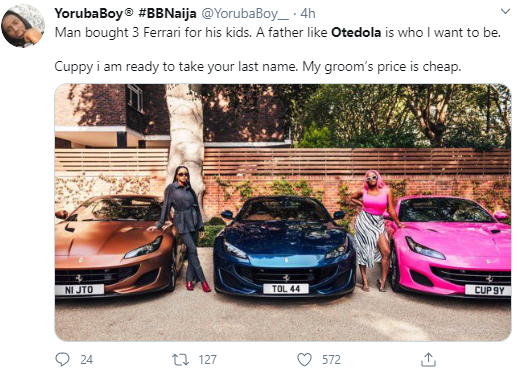This screenshot has height=370, width=519.
Task: Click the pink Ferrari with CUP9Y plate
Action: [451, 245]
